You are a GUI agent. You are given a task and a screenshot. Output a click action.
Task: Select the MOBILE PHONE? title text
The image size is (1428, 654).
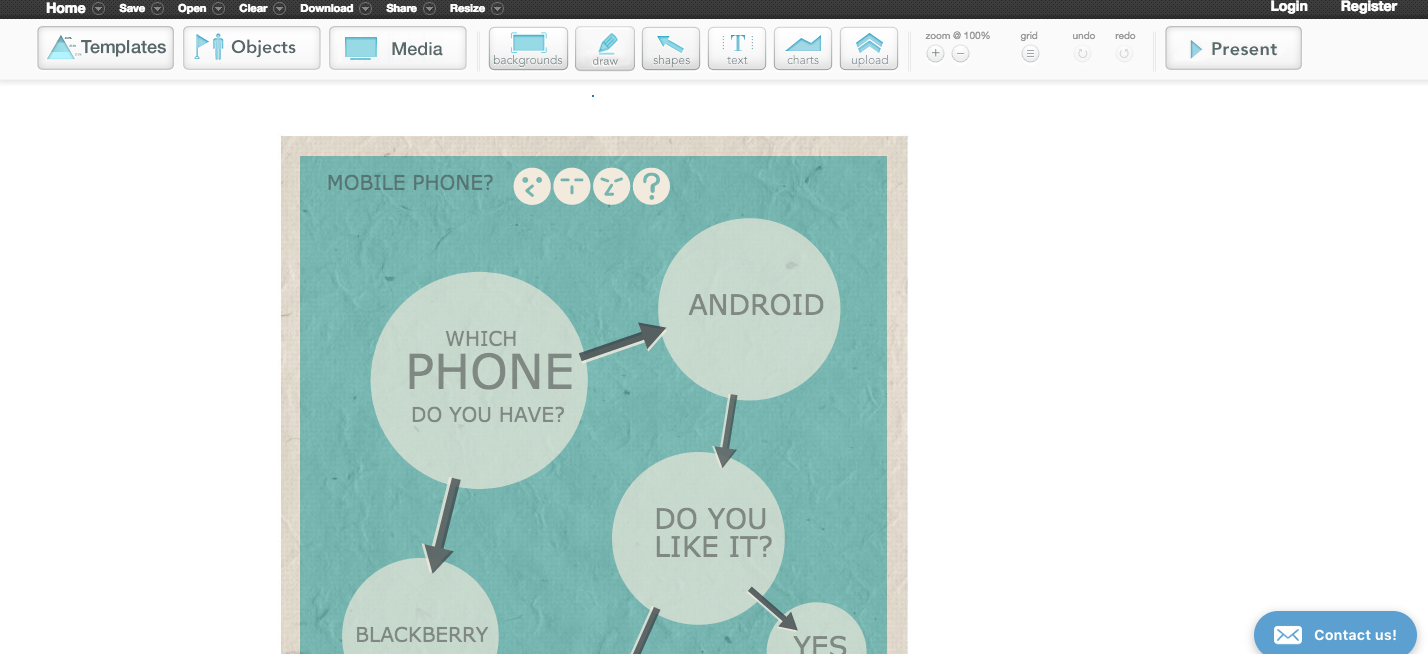(x=410, y=183)
